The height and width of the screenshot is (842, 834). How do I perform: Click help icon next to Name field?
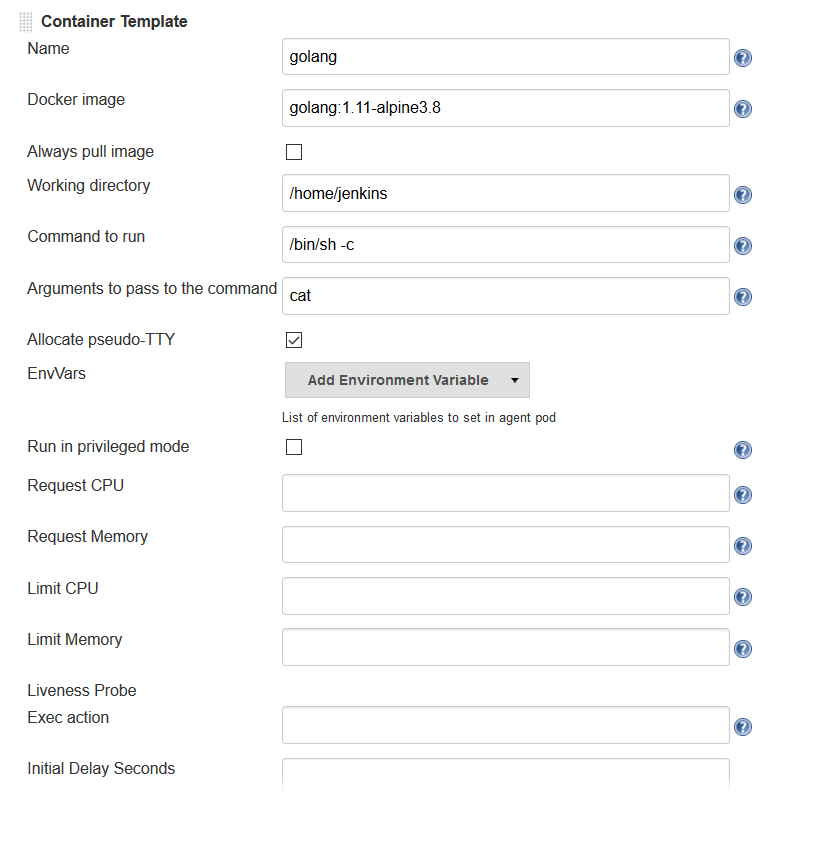pos(743,58)
